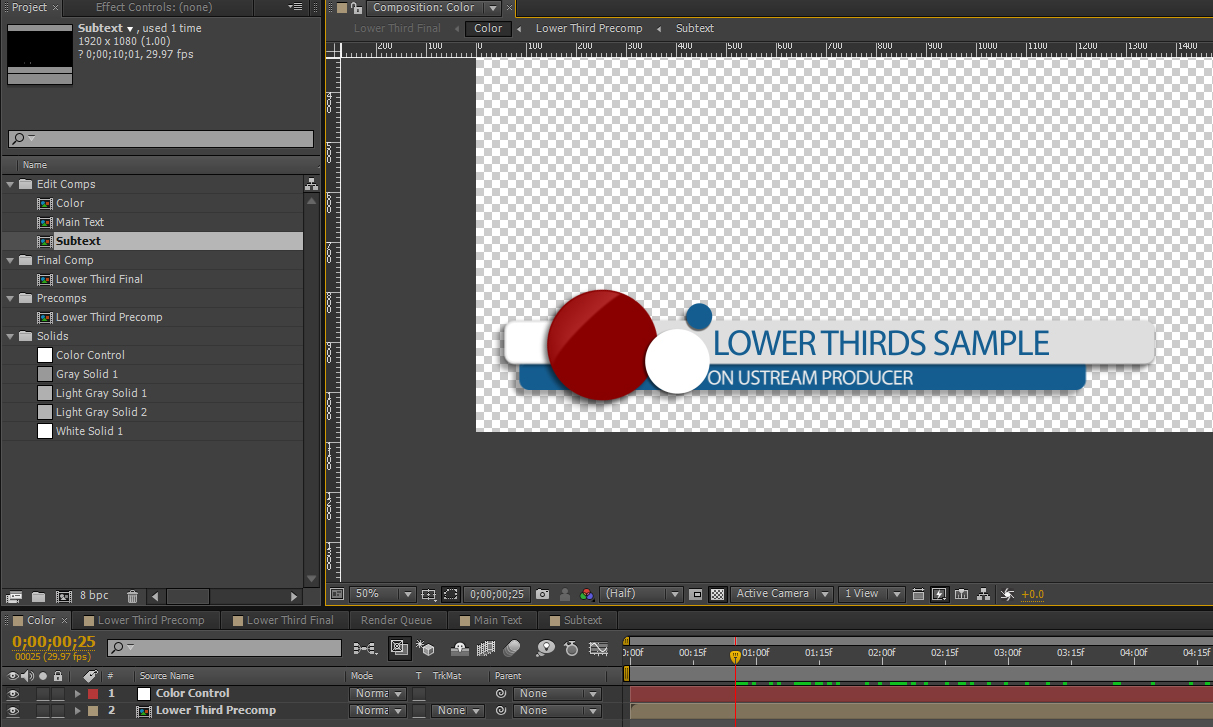Open Active Camera 3D view dropdown

(782, 594)
